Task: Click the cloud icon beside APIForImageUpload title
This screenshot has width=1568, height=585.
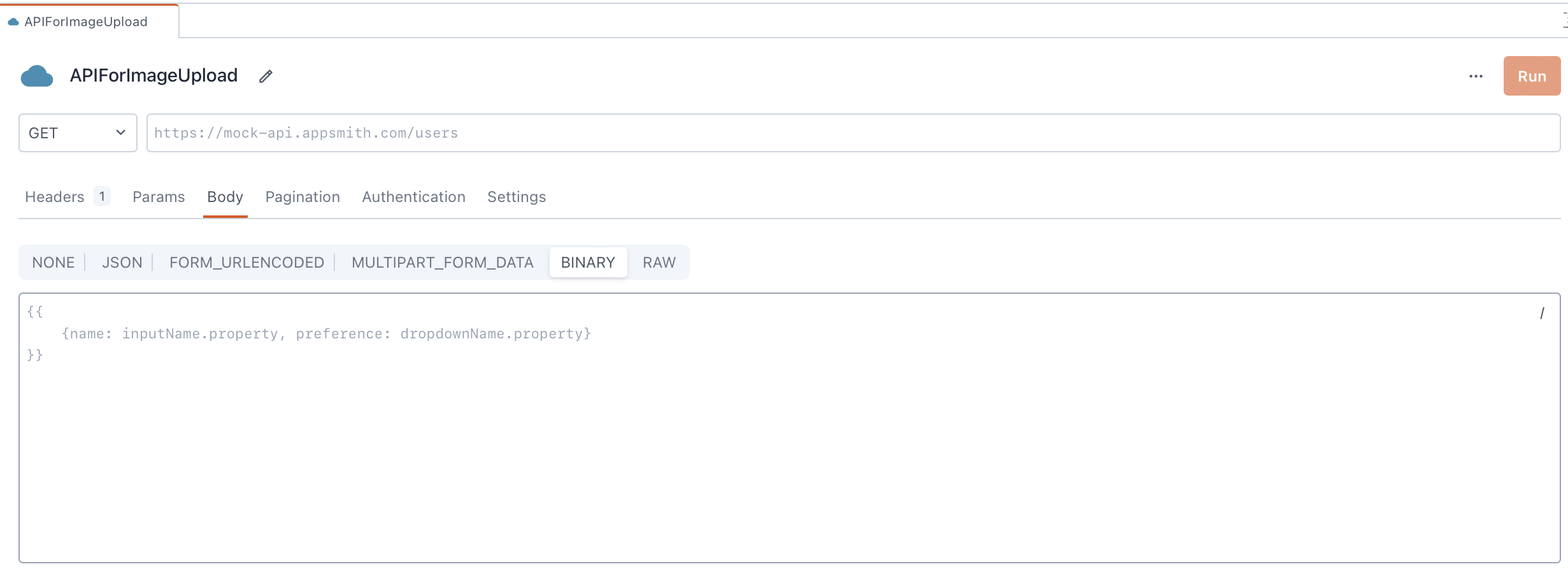Action: [36, 75]
